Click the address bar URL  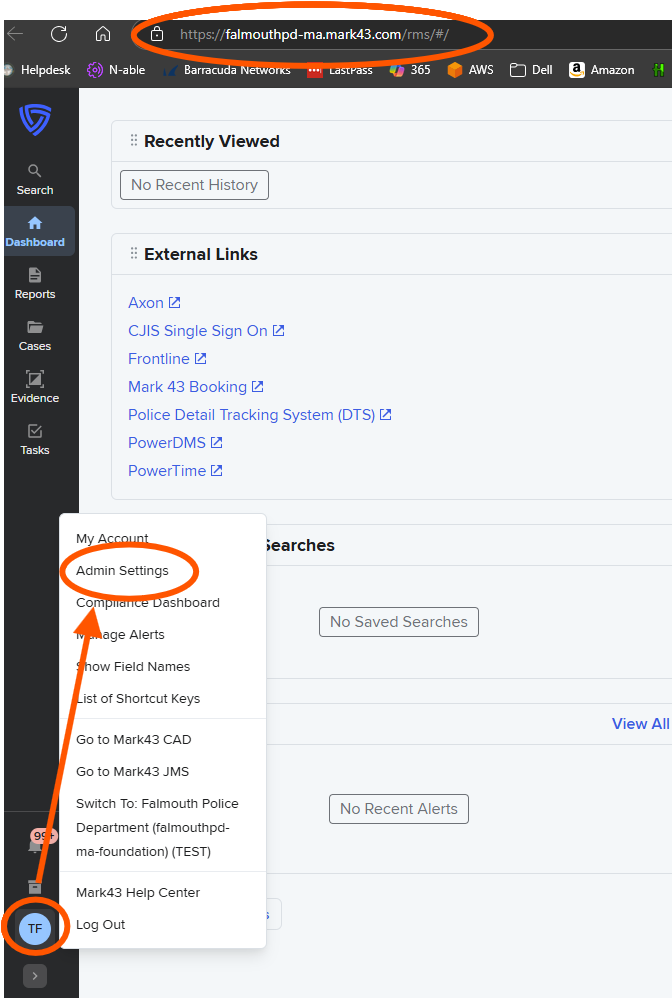click(314, 34)
